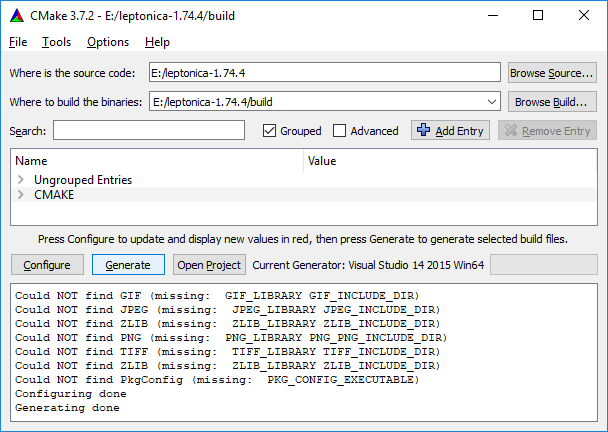Click 'Could NOT find PkgConfig' log line
The width and height of the screenshot is (608, 432).
[217, 380]
